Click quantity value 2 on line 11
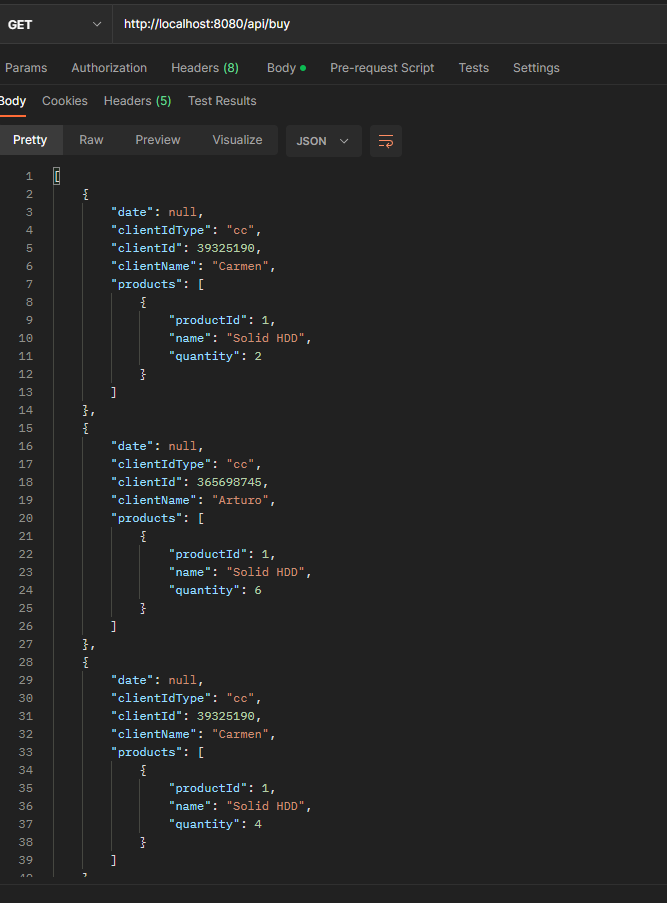The width and height of the screenshot is (667, 903). click(x=258, y=356)
